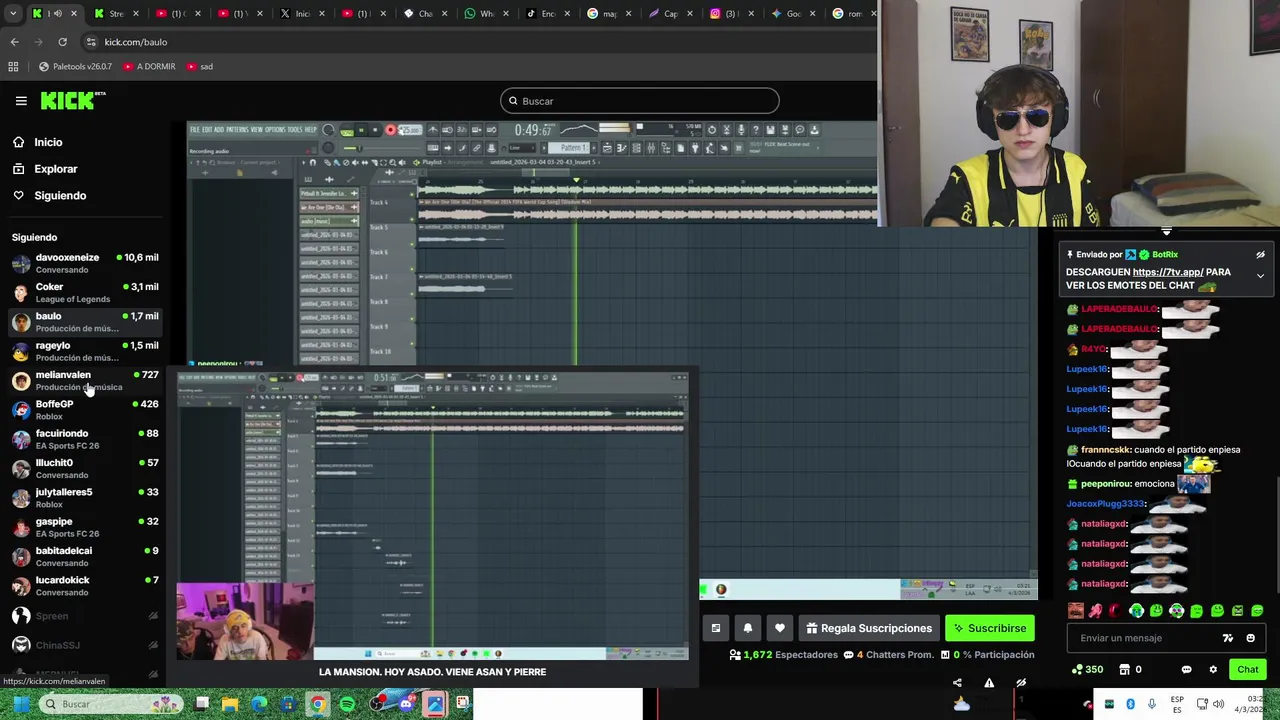This screenshot has height=720, width=1280.
Task: Open the Paletools v26.0.7 bookmark
Action: [x=75, y=66]
